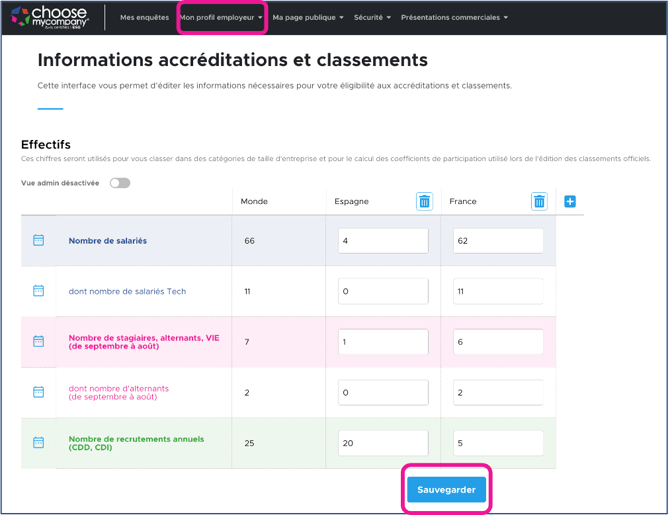The height and width of the screenshot is (515, 670).
Task: Click calendar icon beside Nombre de salariés
Action: (39, 241)
